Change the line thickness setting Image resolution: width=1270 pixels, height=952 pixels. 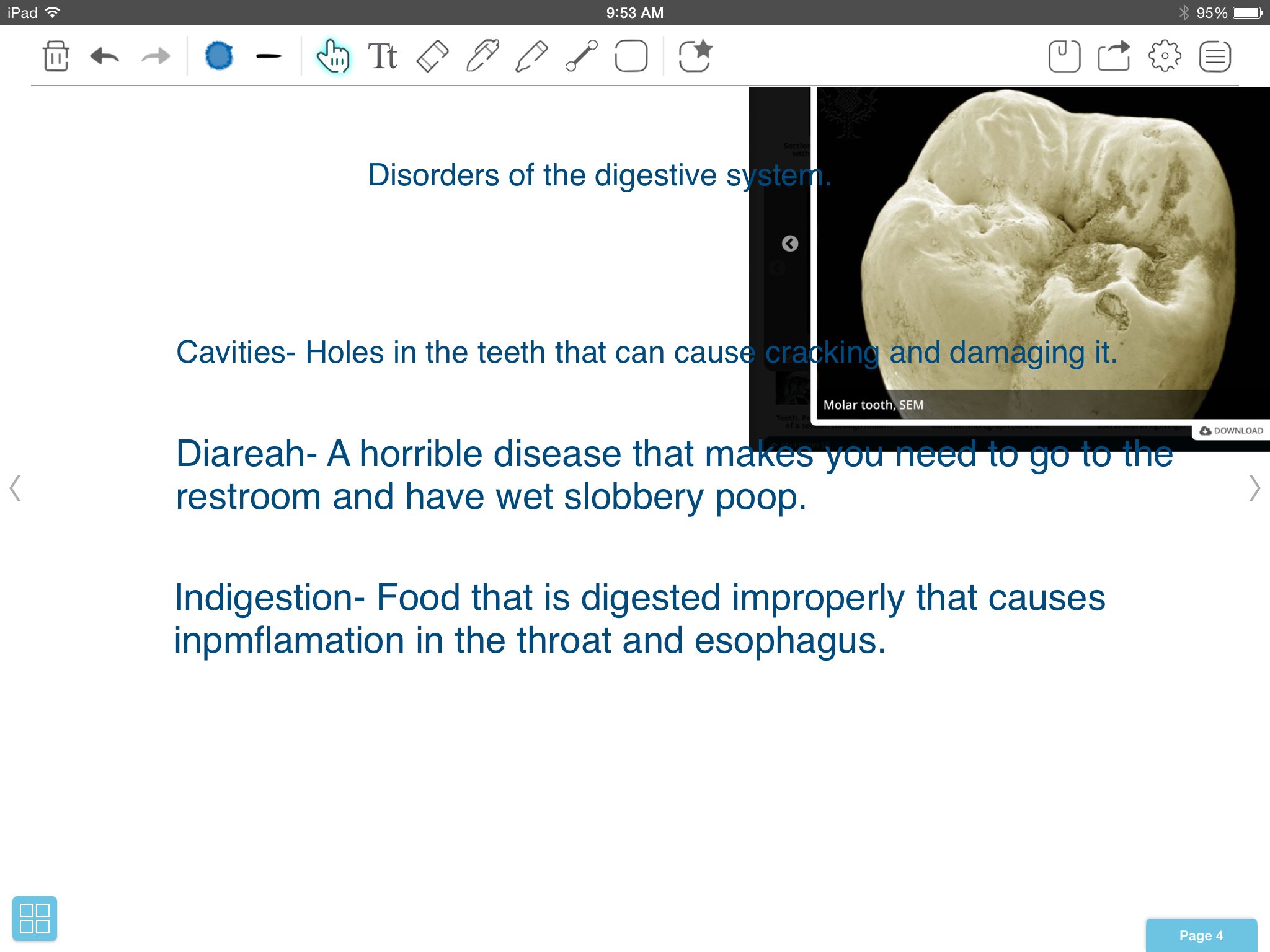(x=269, y=56)
